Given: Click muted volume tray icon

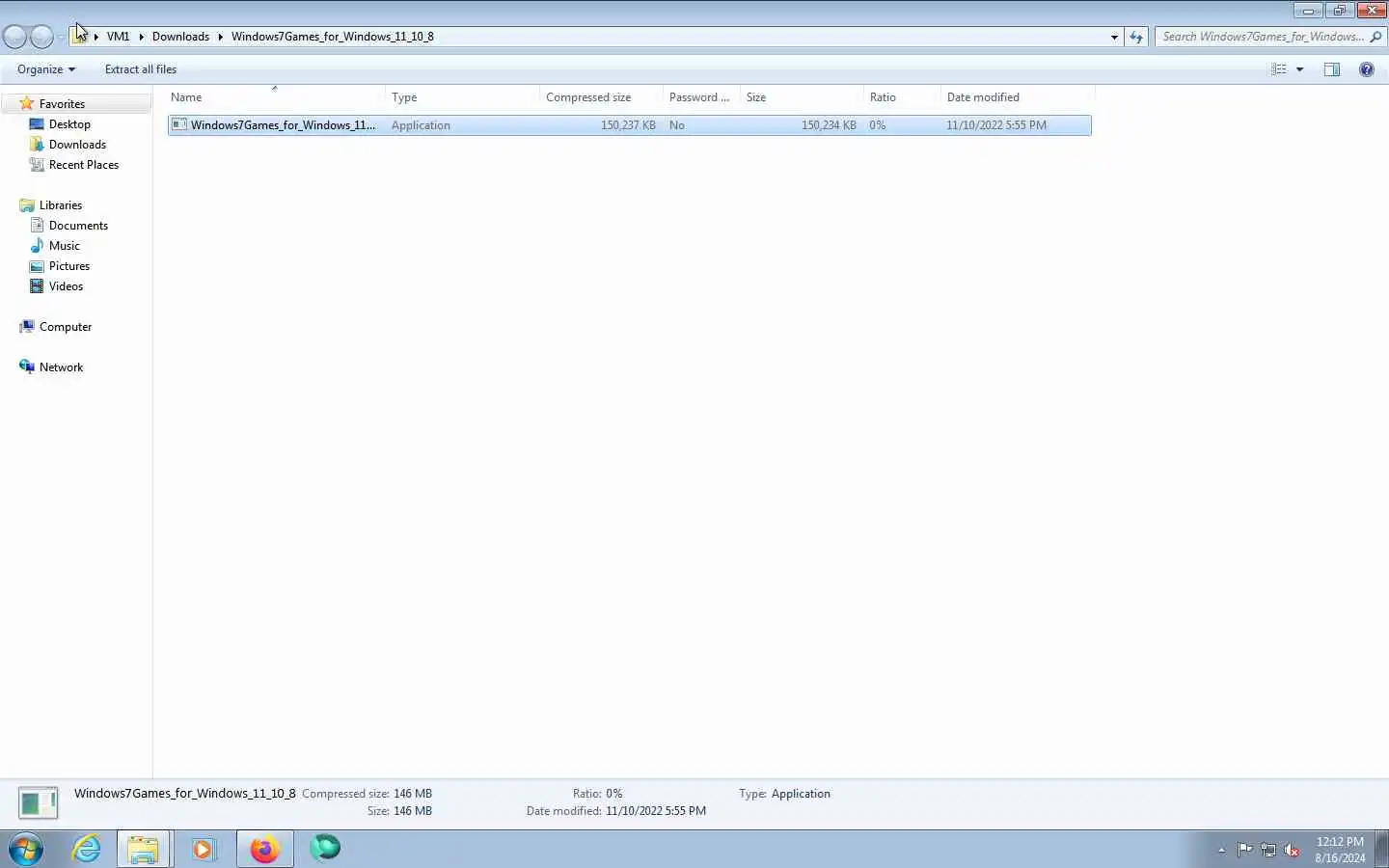Looking at the screenshot, I should point(1293,850).
